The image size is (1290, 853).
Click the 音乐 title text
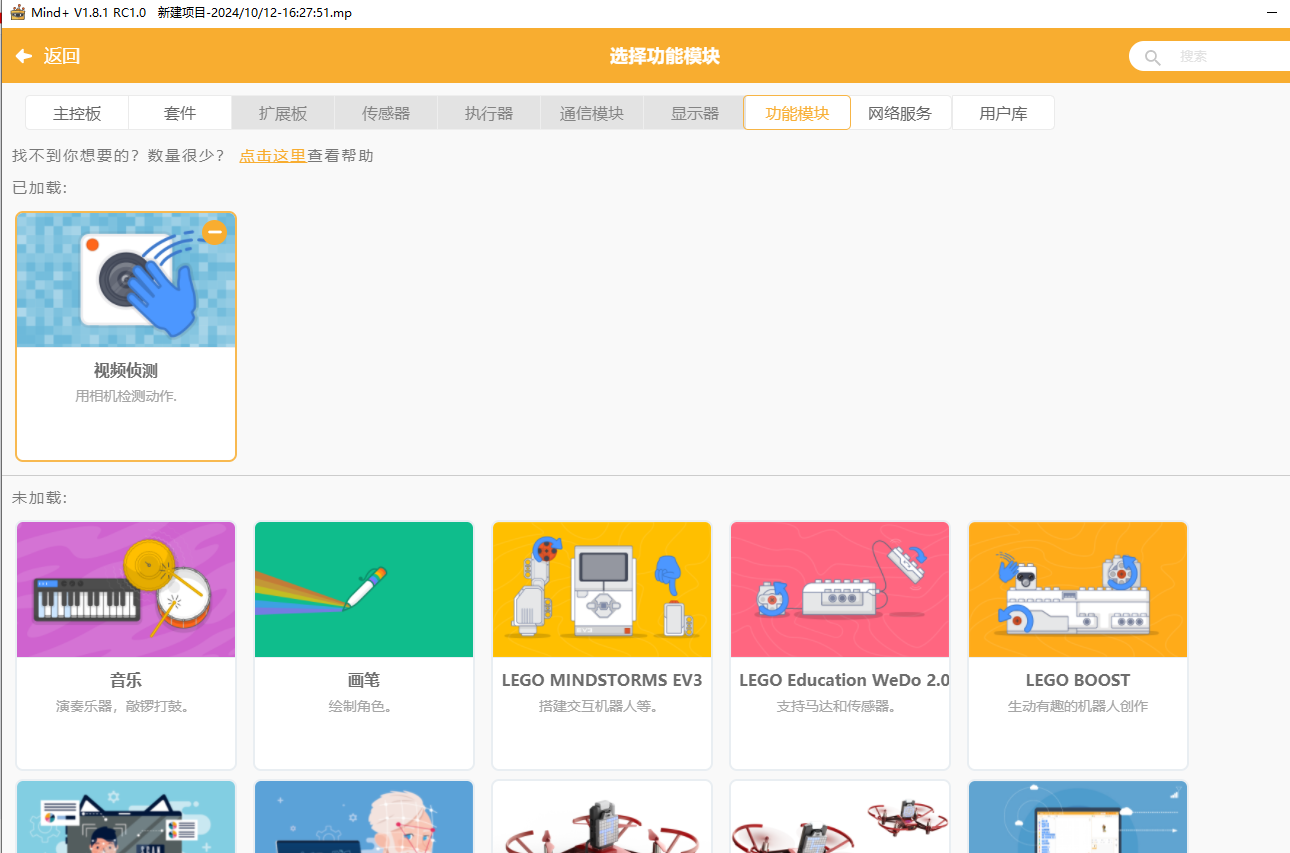[x=126, y=680]
